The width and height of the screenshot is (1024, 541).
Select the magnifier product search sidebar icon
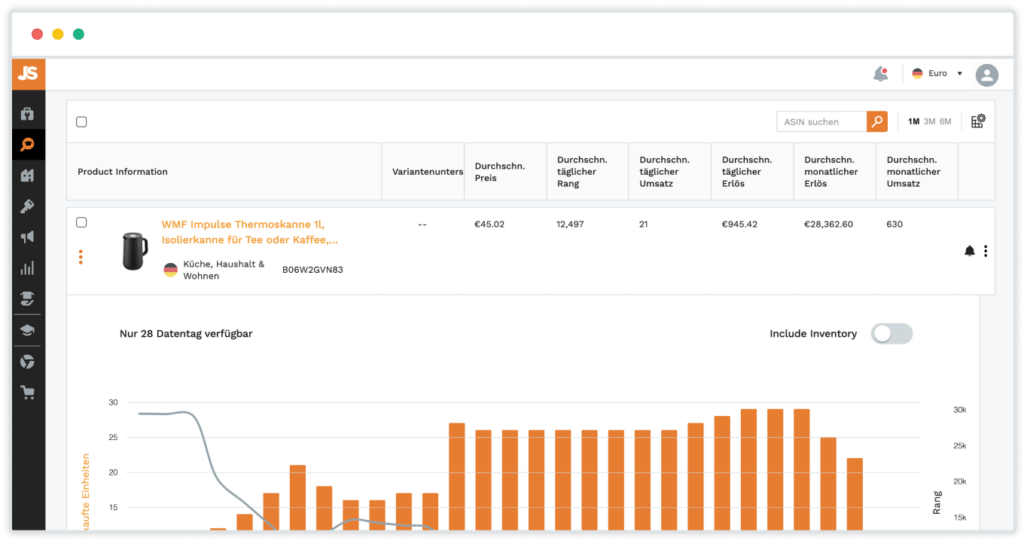tap(27, 144)
